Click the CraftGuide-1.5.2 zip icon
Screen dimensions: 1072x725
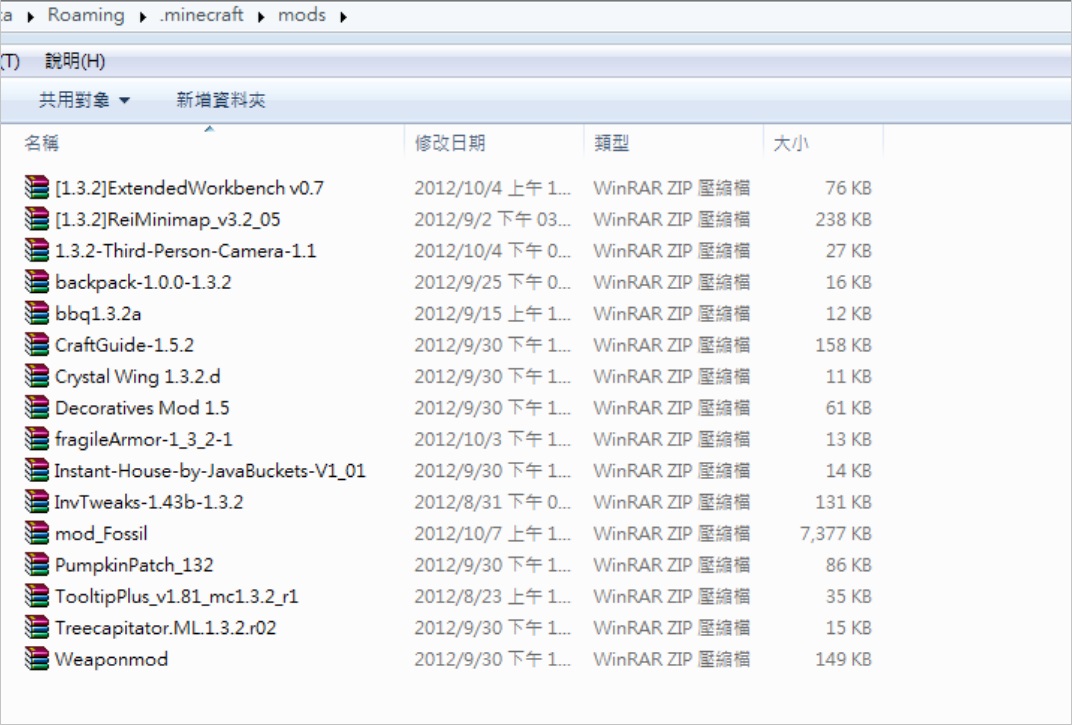pyautogui.click(x=37, y=345)
